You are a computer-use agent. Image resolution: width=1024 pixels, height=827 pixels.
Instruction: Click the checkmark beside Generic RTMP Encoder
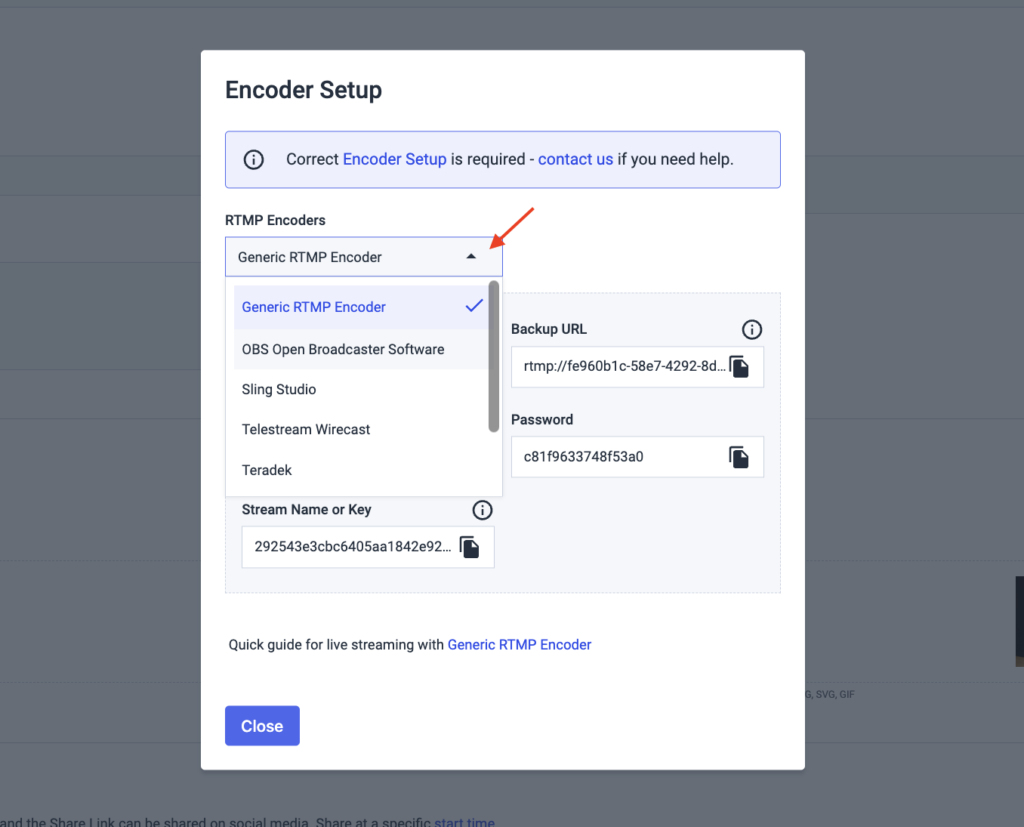(473, 306)
